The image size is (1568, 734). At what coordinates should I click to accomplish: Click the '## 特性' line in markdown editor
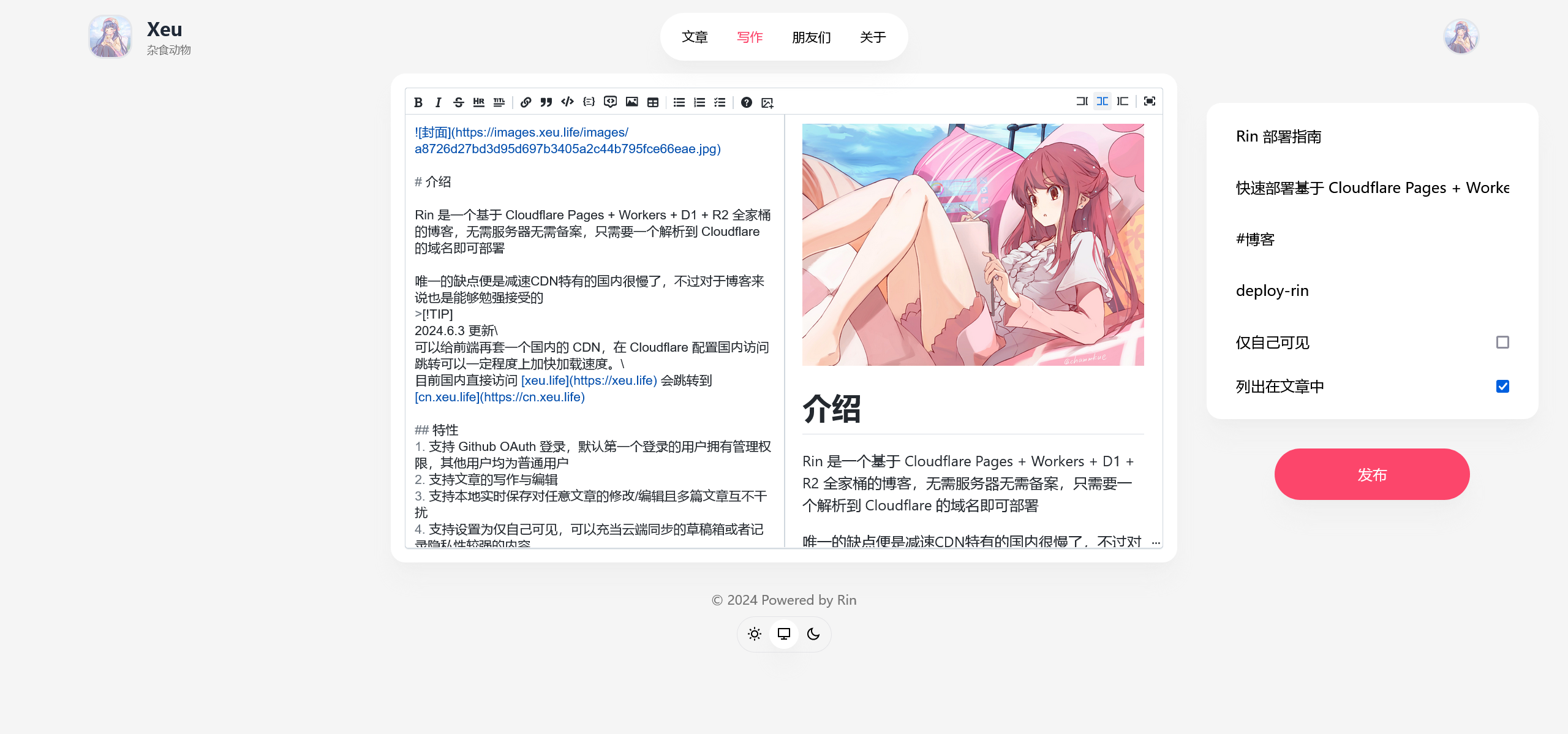[x=437, y=430]
